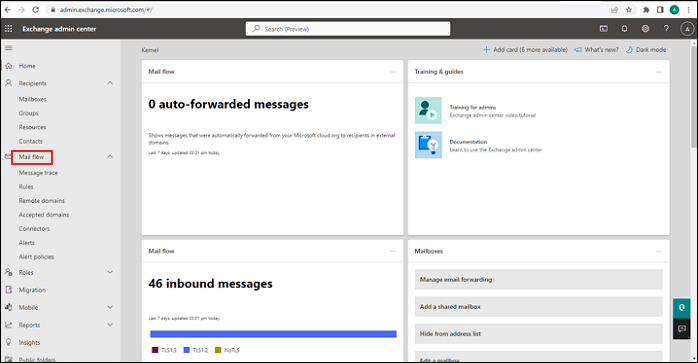Open Cloud Shell icon in header
This screenshot has height=363, width=698.
pyautogui.click(x=604, y=29)
